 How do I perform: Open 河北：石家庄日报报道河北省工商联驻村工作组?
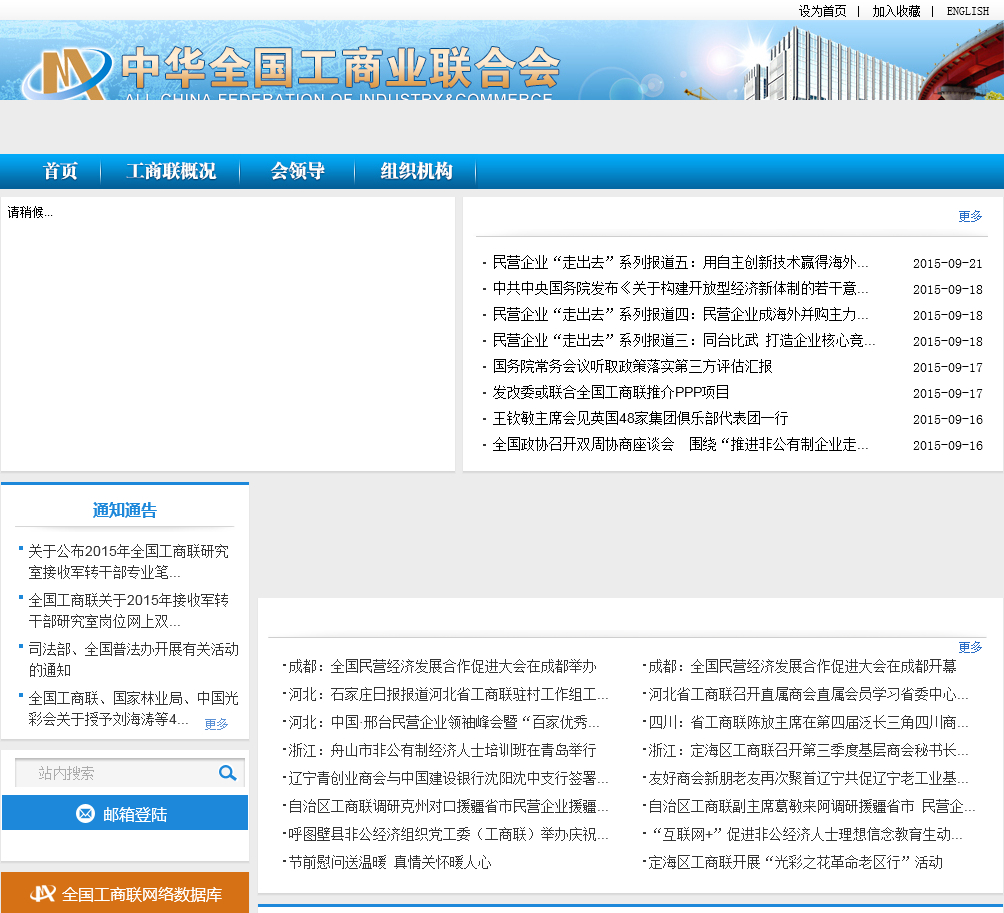tap(448, 694)
